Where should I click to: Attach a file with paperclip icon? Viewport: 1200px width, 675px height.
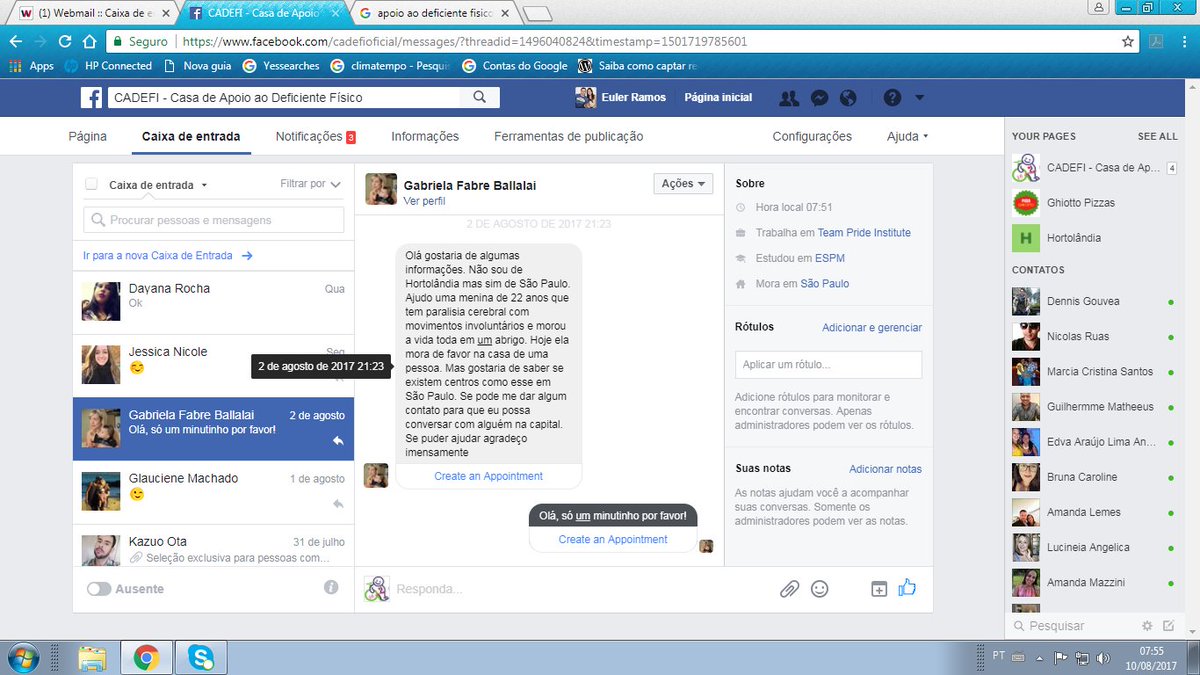(790, 589)
